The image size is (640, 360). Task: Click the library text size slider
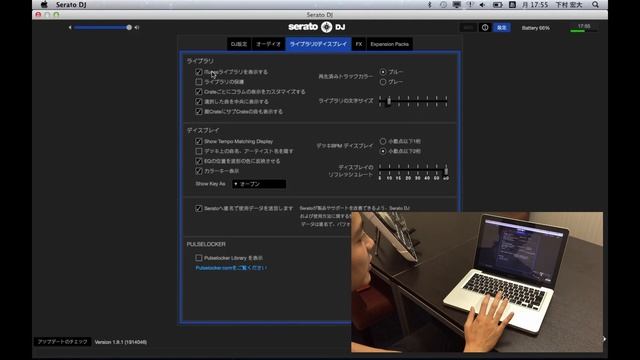(413, 101)
